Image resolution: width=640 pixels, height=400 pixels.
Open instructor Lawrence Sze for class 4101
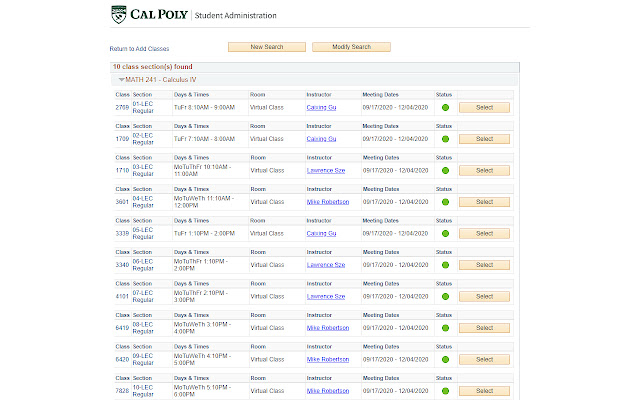click(x=326, y=296)
